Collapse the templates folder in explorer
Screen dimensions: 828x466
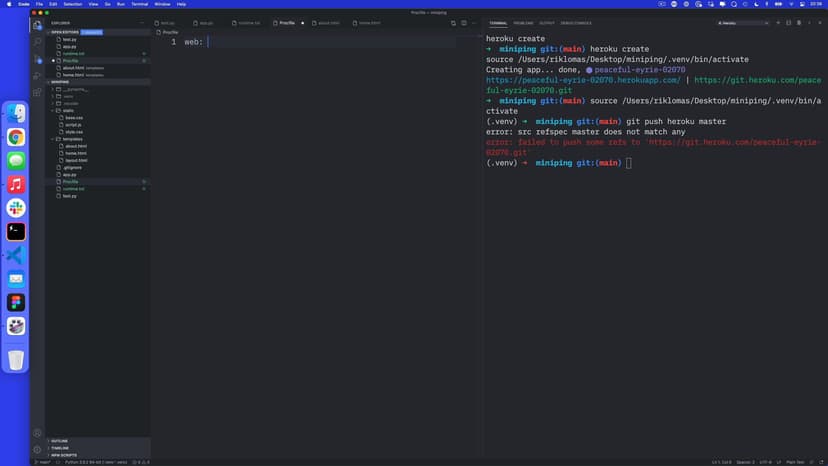point(72,139)
